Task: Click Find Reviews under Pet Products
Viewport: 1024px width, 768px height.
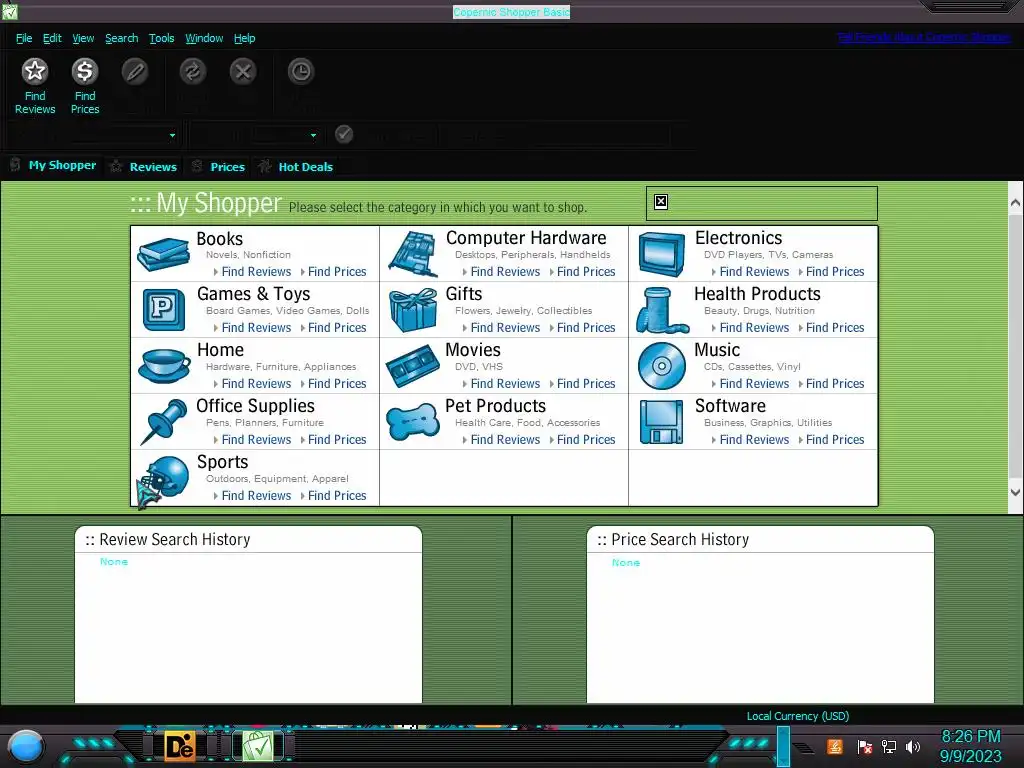Action: click(x=505, y=440)
